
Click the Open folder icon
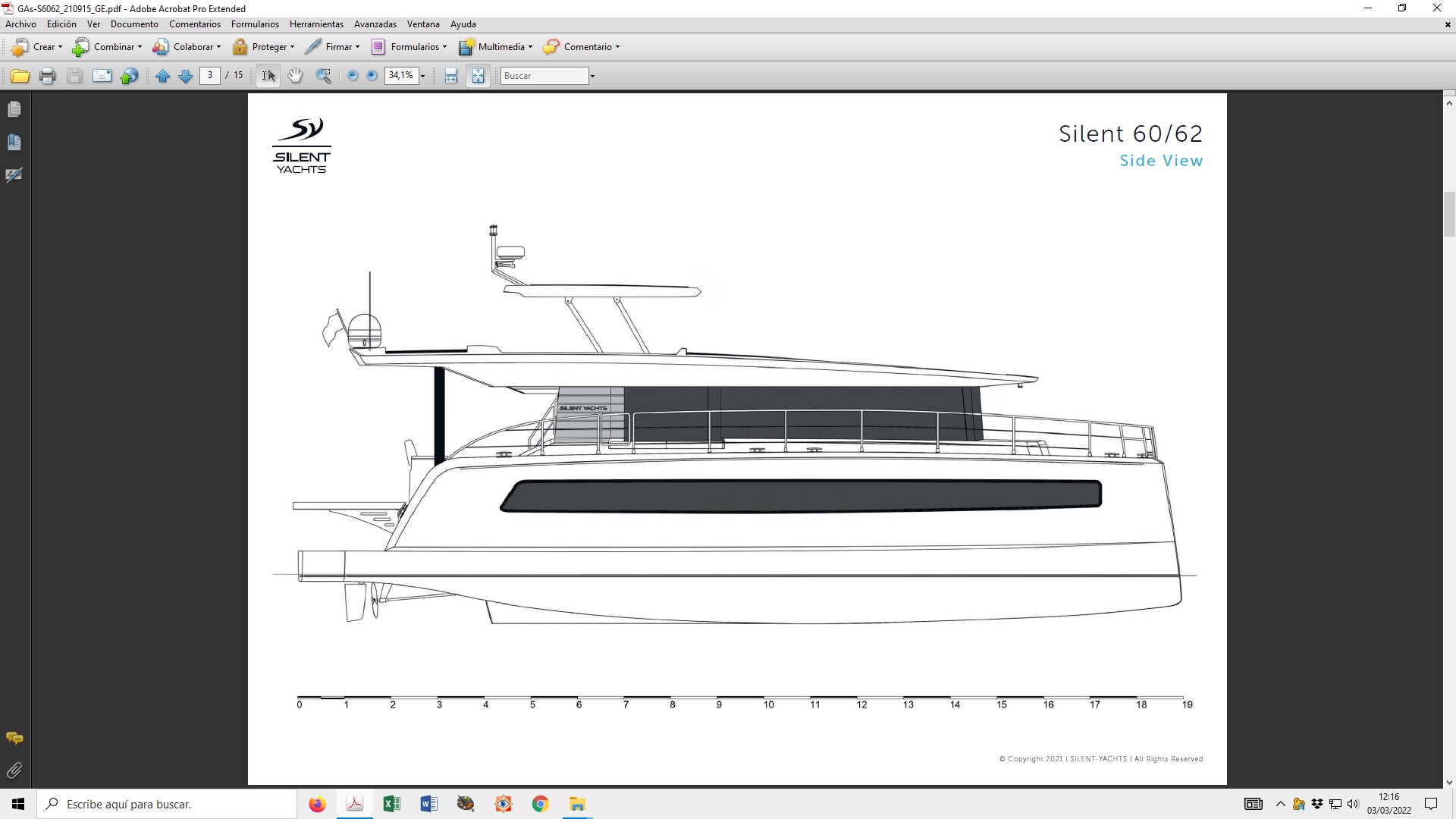pos(20,76)
